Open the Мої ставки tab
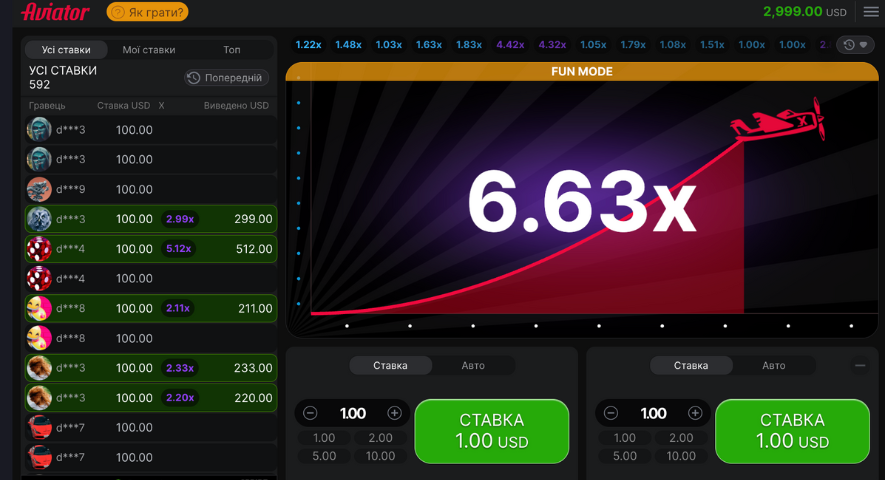This screenshot has width=885, height=480. (149, 49)
